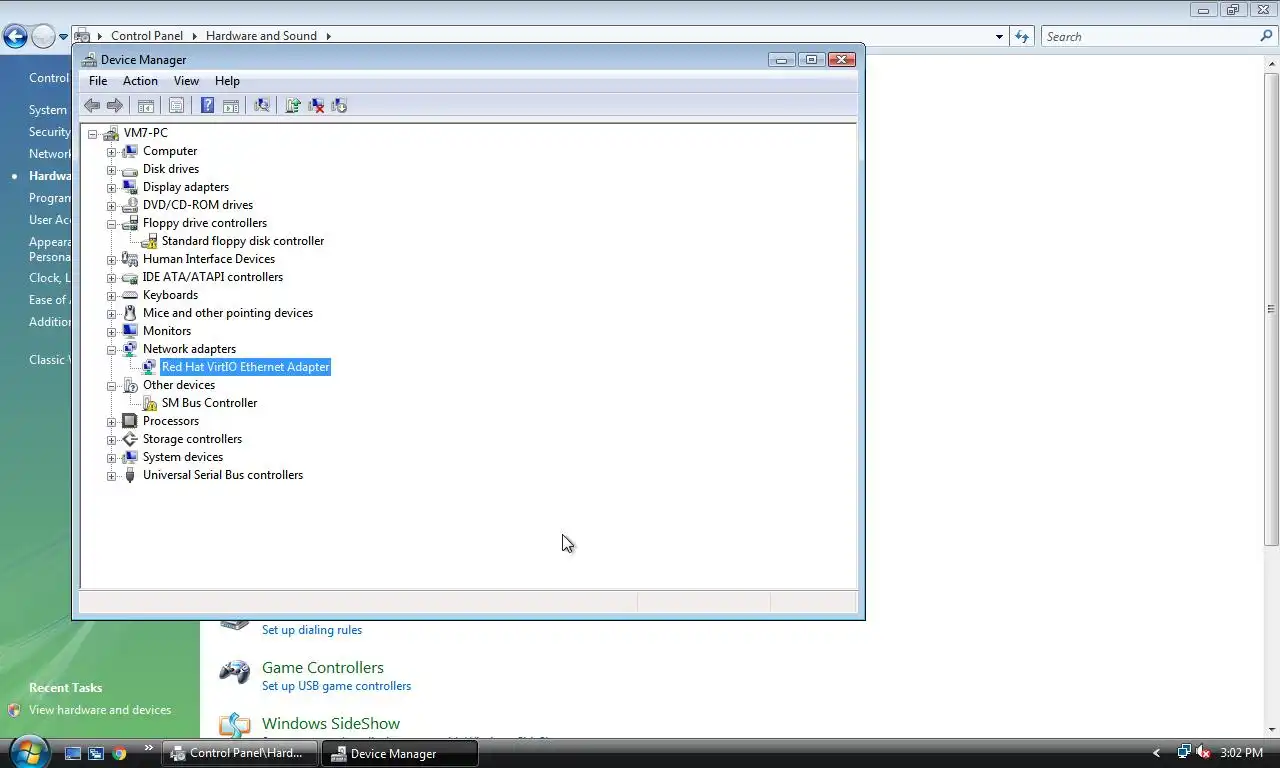1280x768 pixels.
Task: Click the Keyboards category icon
Action: pos(130,295)
